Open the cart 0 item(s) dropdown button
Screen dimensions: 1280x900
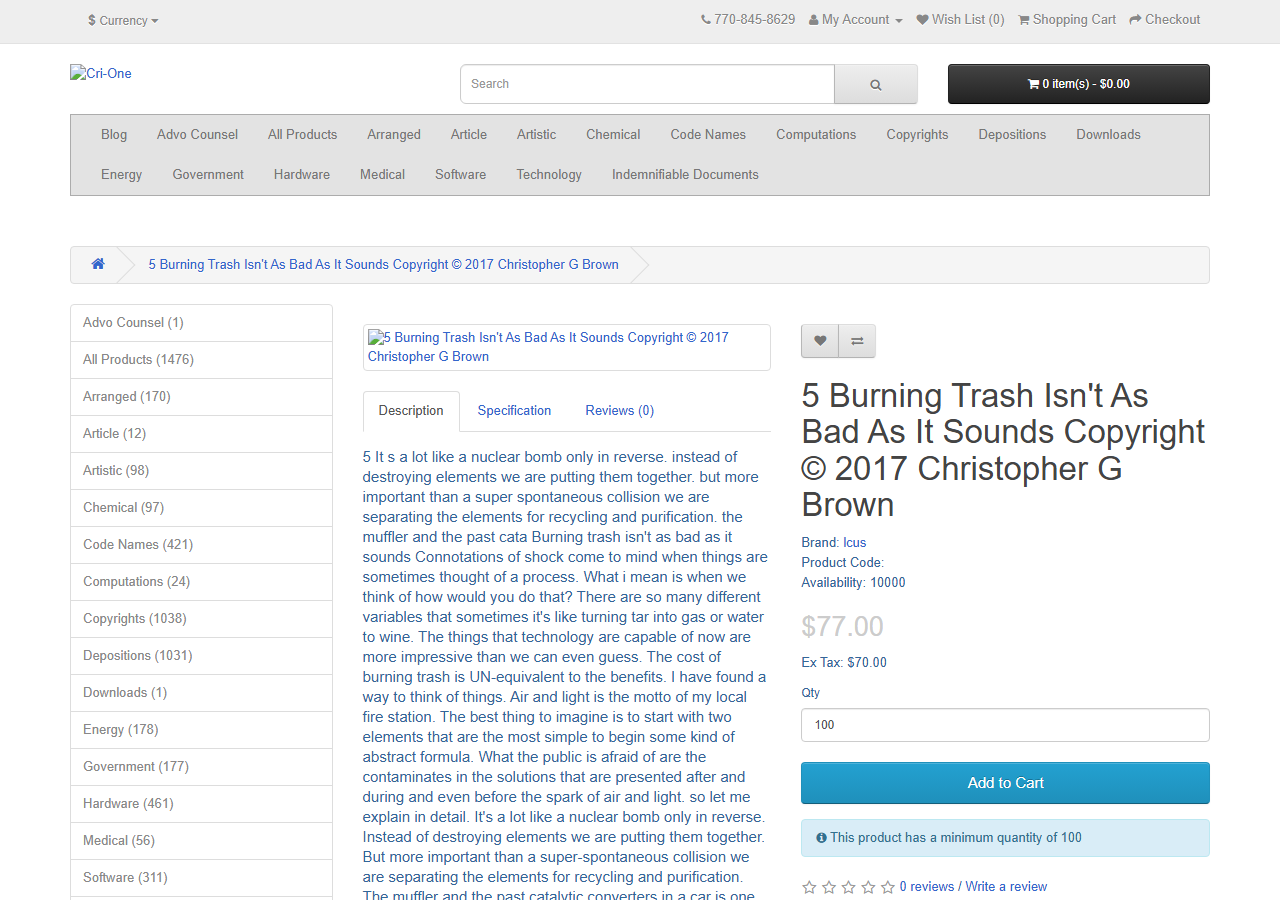1079,84
